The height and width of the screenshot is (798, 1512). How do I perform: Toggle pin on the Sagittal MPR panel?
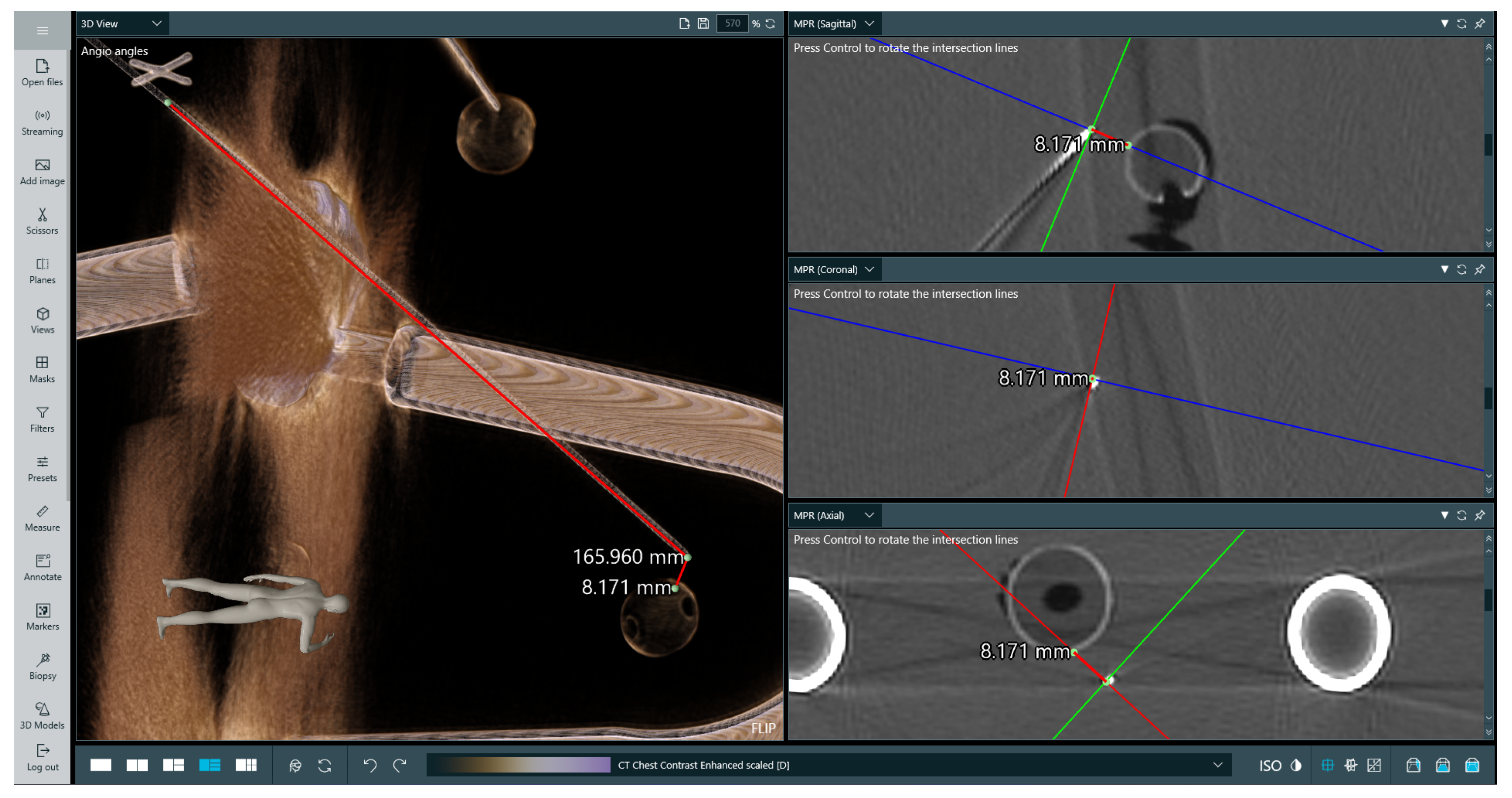click(x=1480, y=24)
